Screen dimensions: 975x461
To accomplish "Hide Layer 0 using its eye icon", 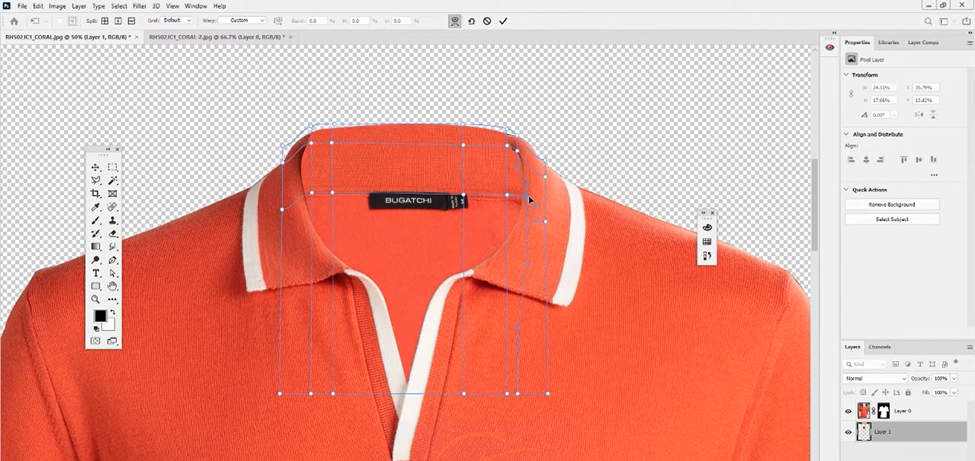I will point(848,411).
